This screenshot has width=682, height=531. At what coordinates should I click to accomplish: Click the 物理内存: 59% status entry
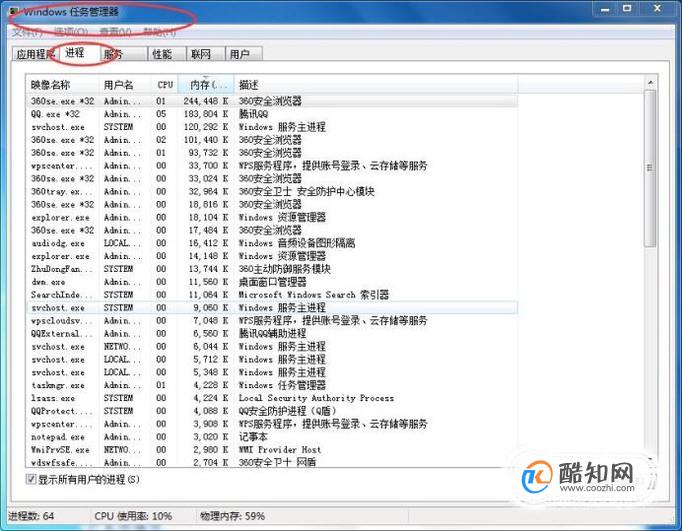(233, 516)
